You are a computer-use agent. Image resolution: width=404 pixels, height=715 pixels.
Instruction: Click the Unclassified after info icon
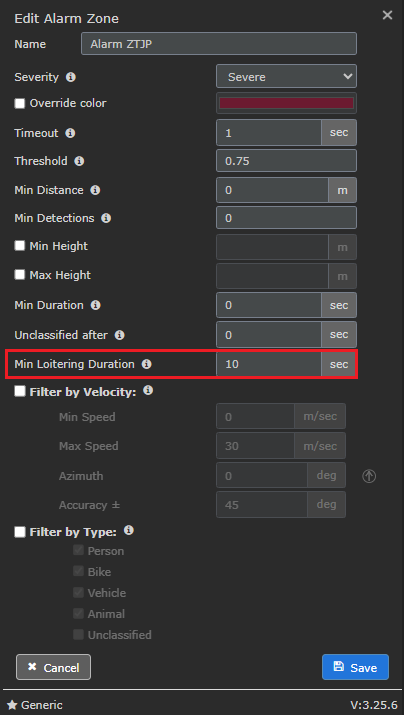point(119,335)
